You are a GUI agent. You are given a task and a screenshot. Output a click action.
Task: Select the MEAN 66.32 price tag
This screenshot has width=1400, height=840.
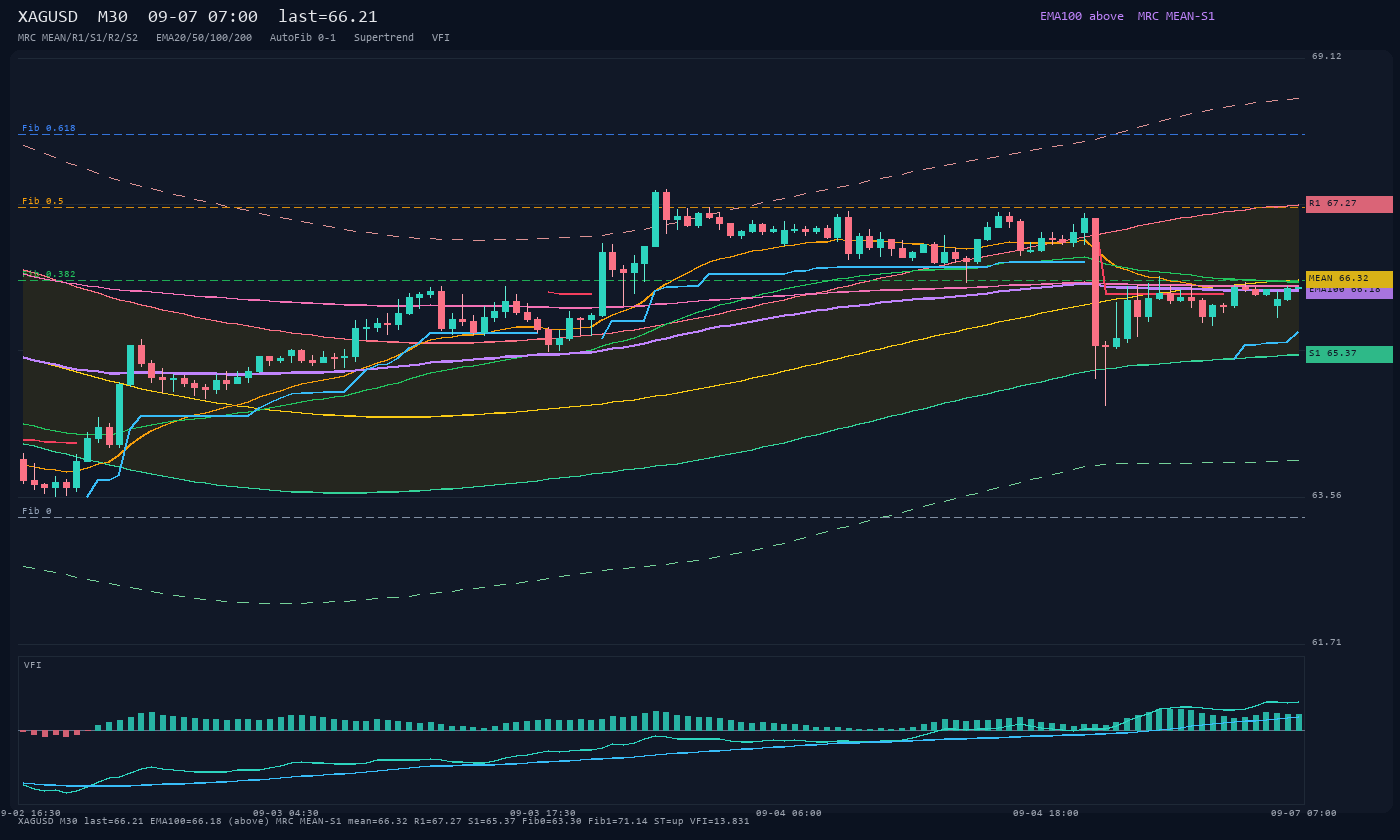(1349, 279)
